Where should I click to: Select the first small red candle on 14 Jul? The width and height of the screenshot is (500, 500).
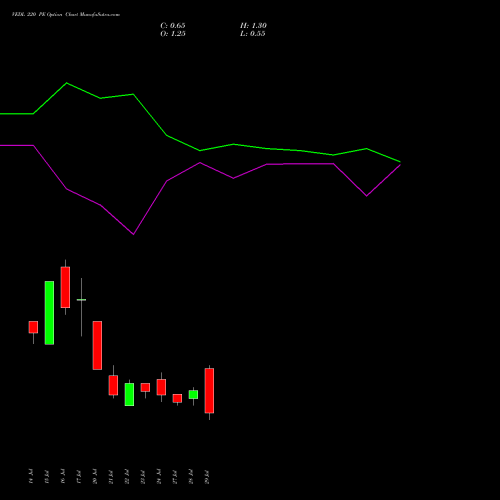(33, 327)
